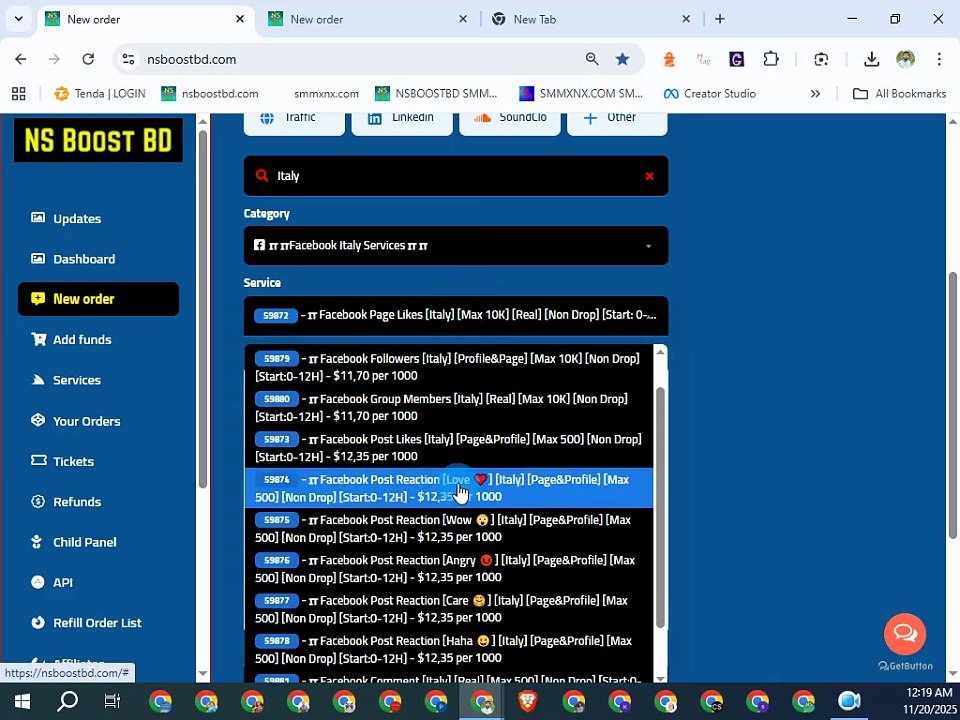Open the browser Downloads icon
Image resolution: width=960 pixels, height=720 pixels.
coord(871,59)
